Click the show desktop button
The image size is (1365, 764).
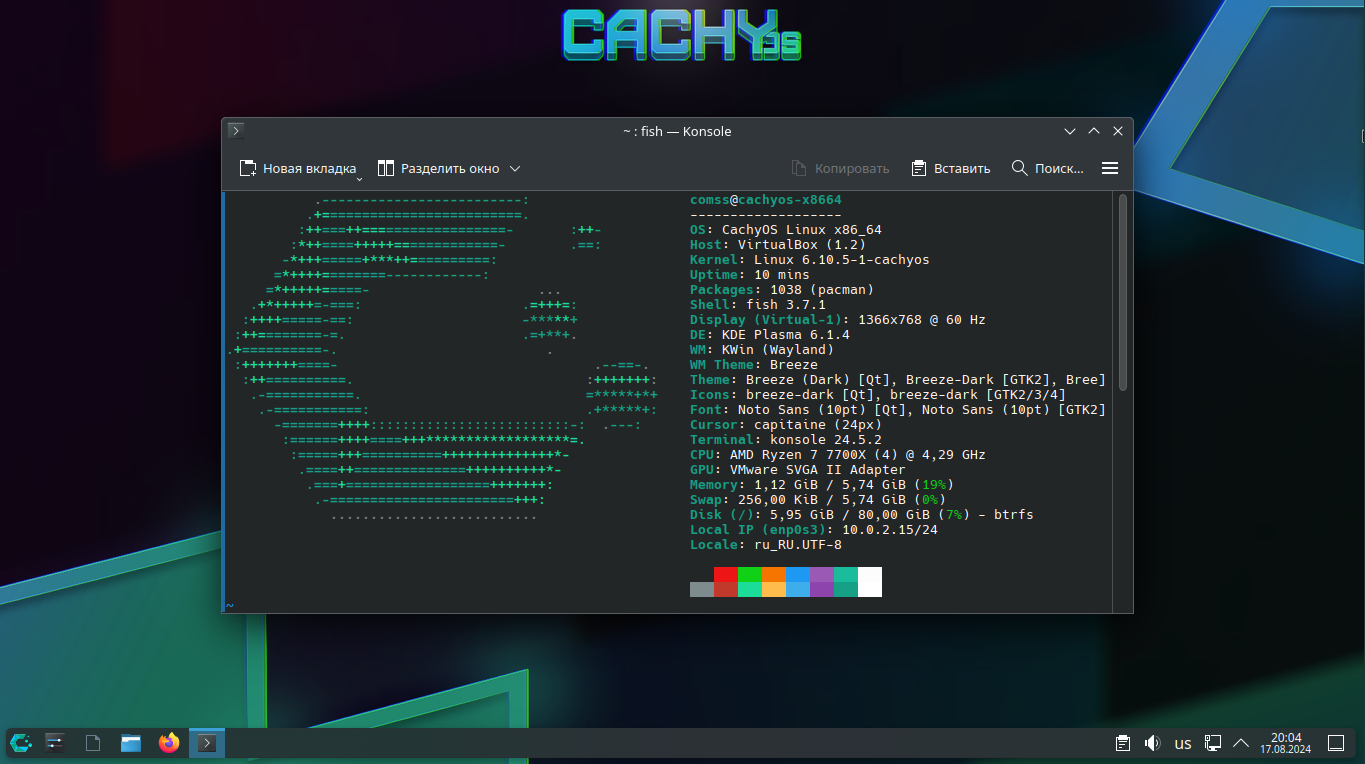tap(1336, 743)
